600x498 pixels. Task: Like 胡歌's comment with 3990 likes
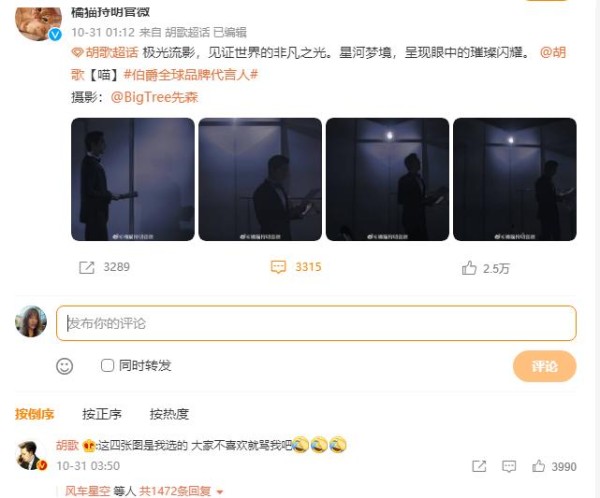point(538,466)
